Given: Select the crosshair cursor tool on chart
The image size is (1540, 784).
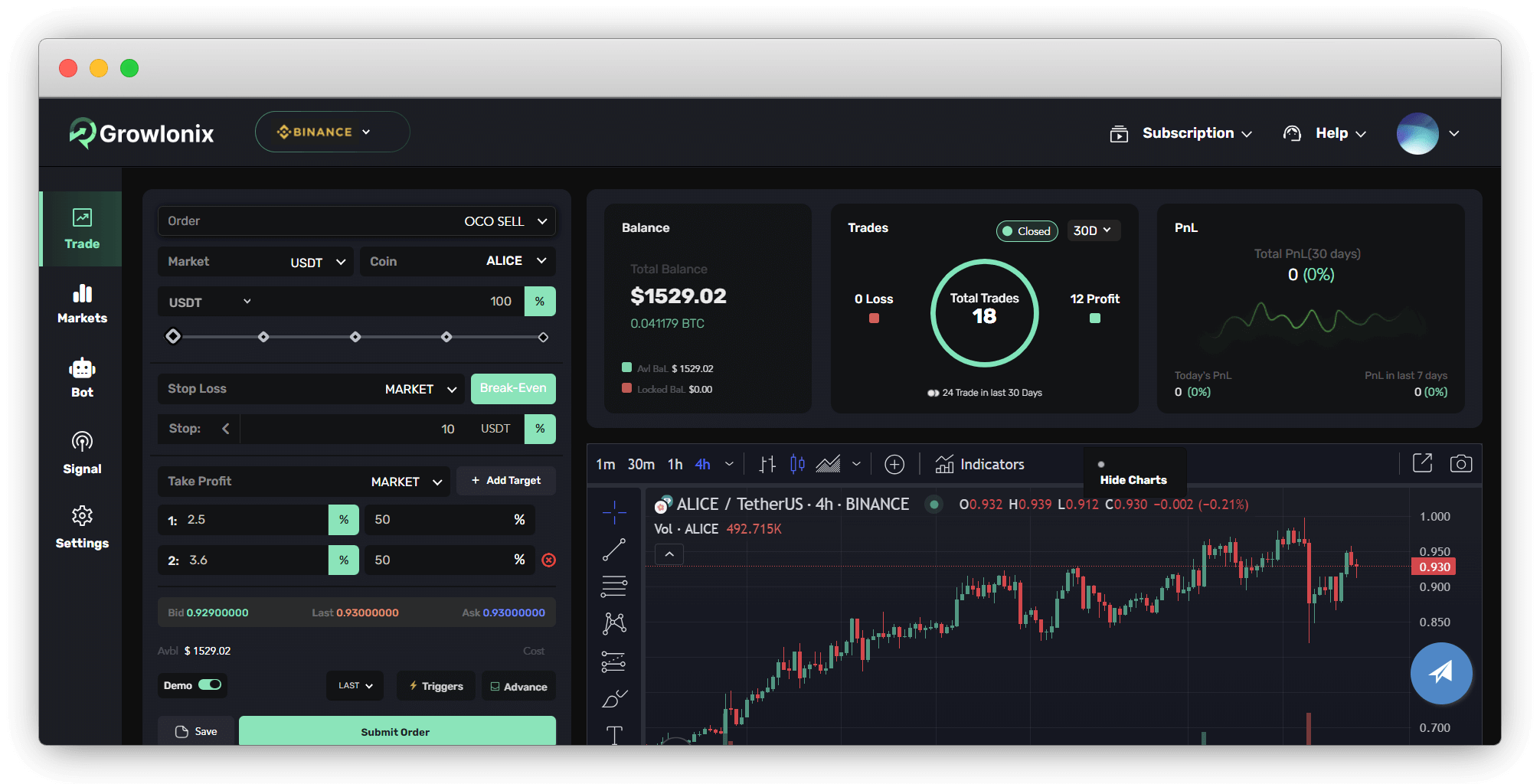Looking at the screenshot, I should [614, 513].
